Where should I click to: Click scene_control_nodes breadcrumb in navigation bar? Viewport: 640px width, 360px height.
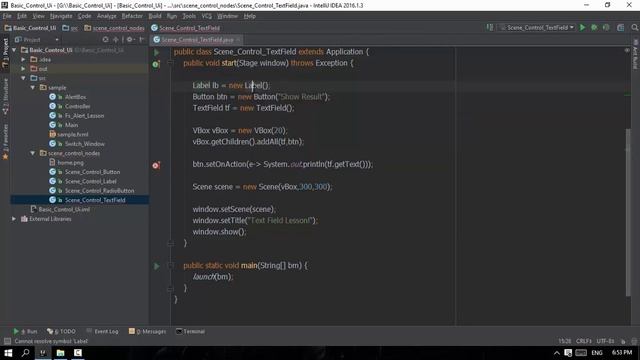click(x=114, y=28)
